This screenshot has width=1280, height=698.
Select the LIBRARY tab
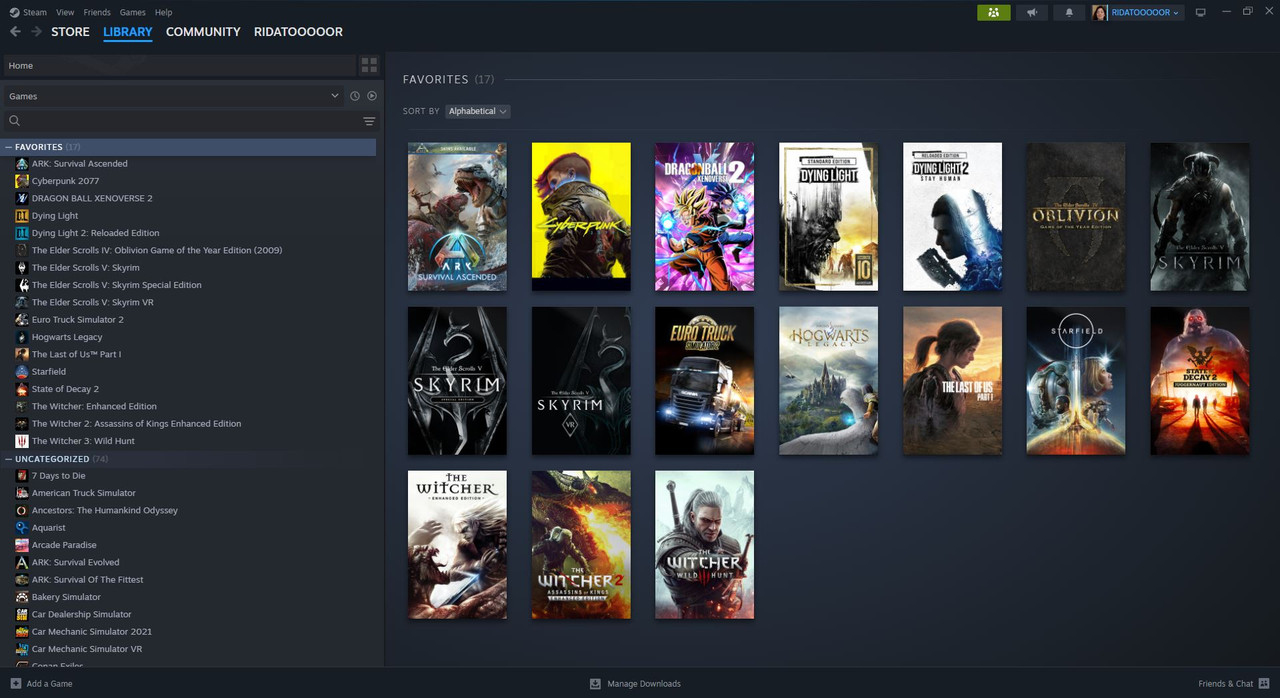pos(128,32)
